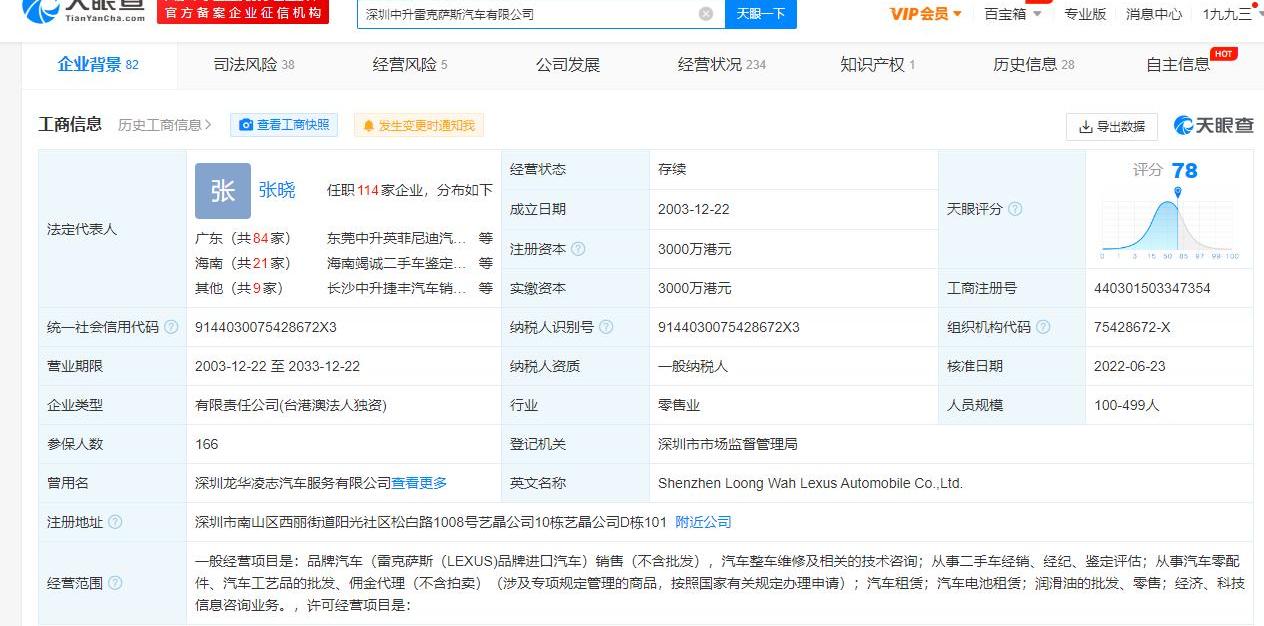The image size is (1264, 626).
Task: Switch to the 企业背景 tab
Action: (98, 65)
